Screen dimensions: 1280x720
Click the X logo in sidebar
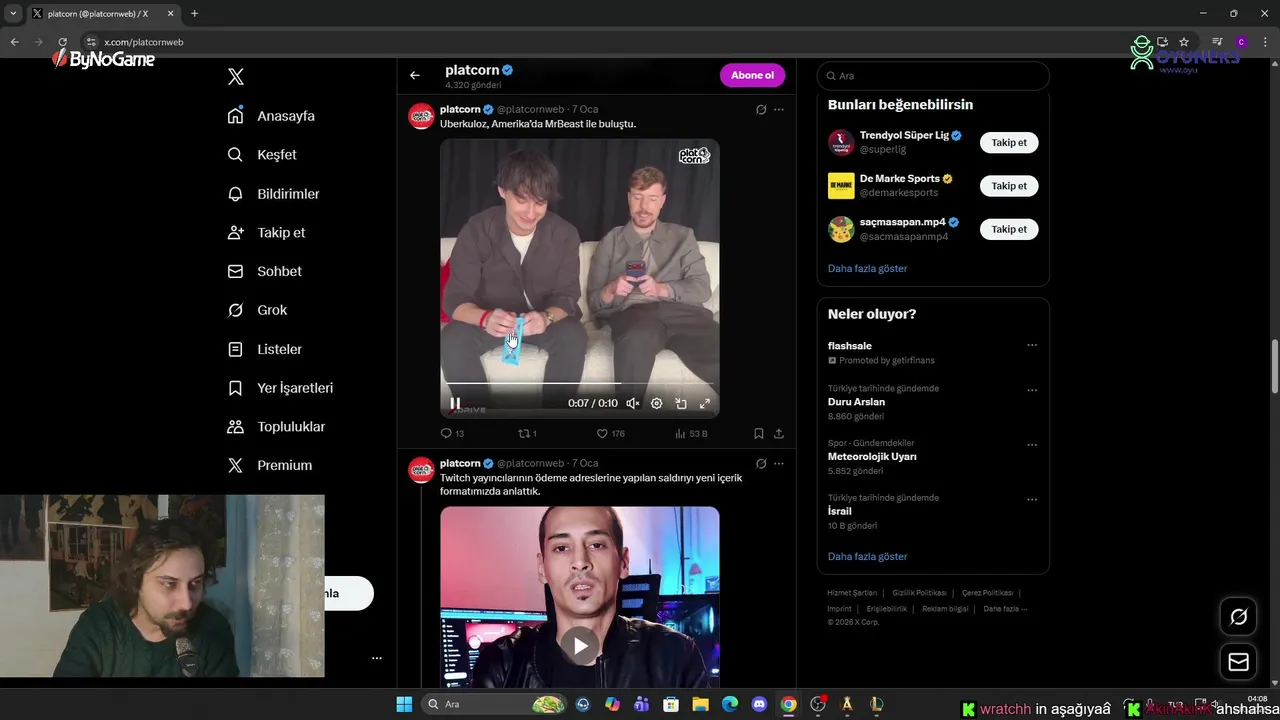click(236, 77)
